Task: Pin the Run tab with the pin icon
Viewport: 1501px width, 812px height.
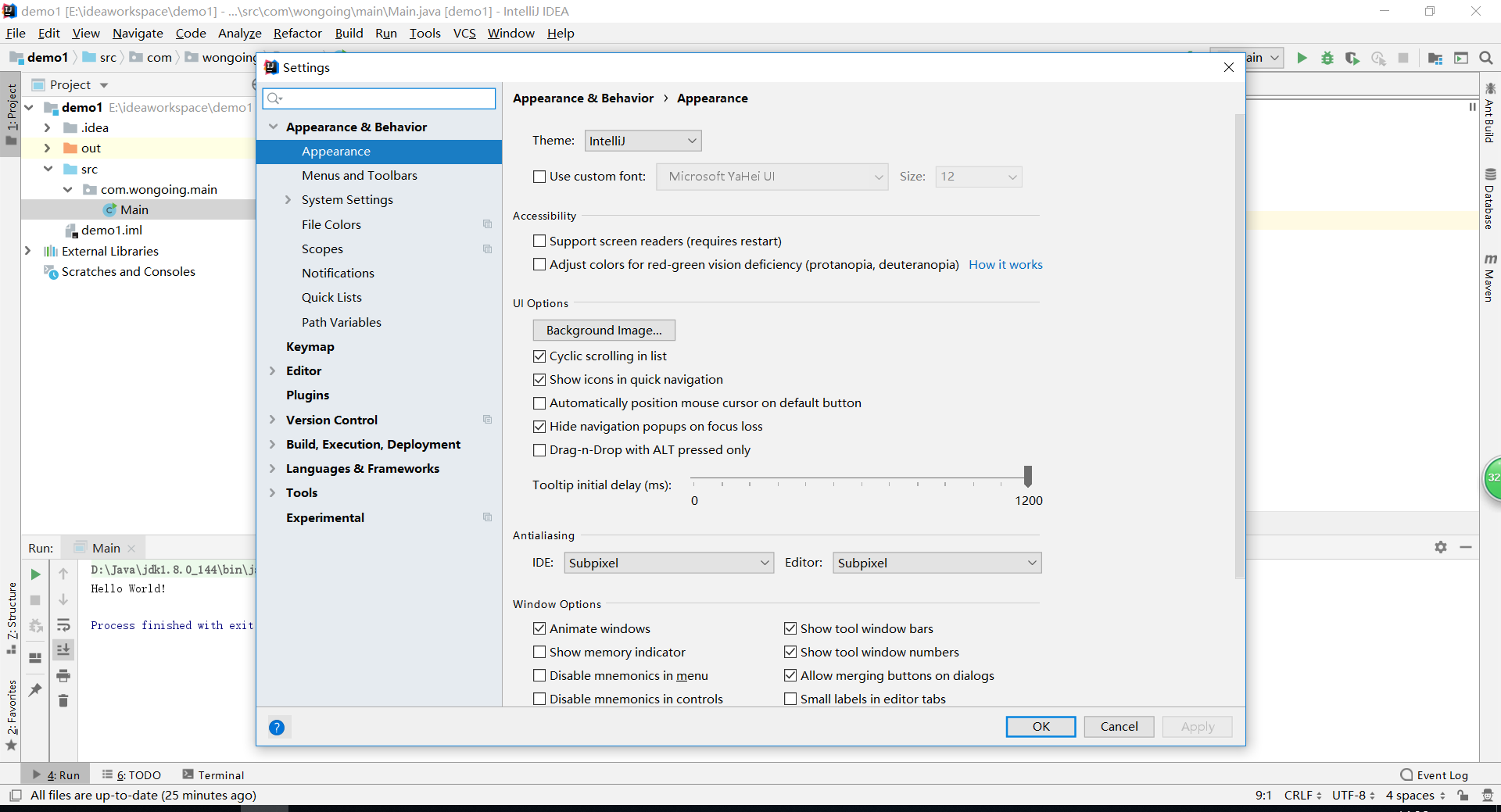Action: (x=35, y=690)
